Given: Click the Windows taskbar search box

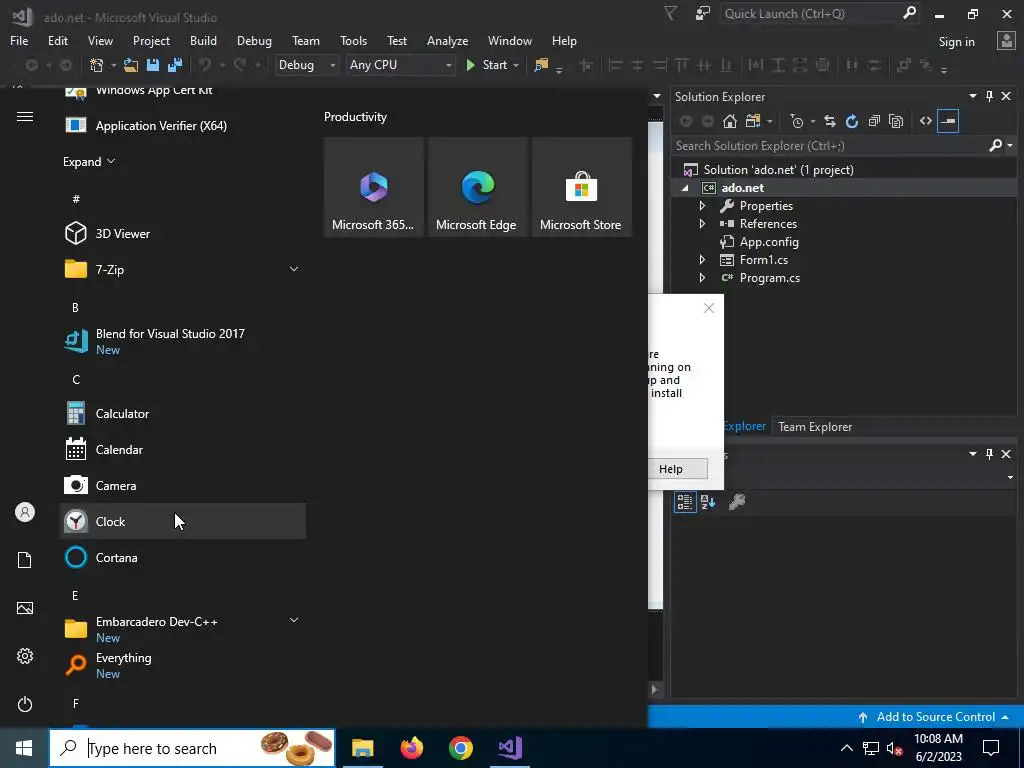Looking at the screenshot, I should pyautogui.click(x=192, y=748).
